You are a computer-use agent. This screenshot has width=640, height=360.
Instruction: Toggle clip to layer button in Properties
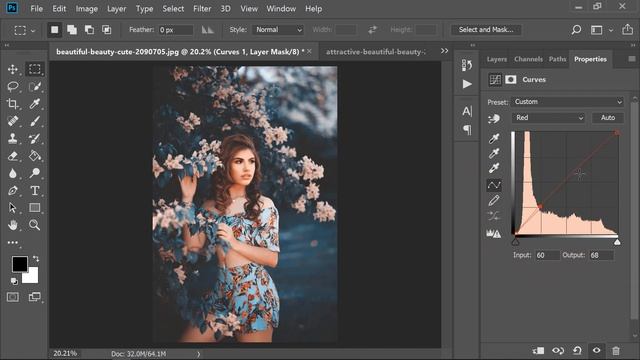[538, 351]
